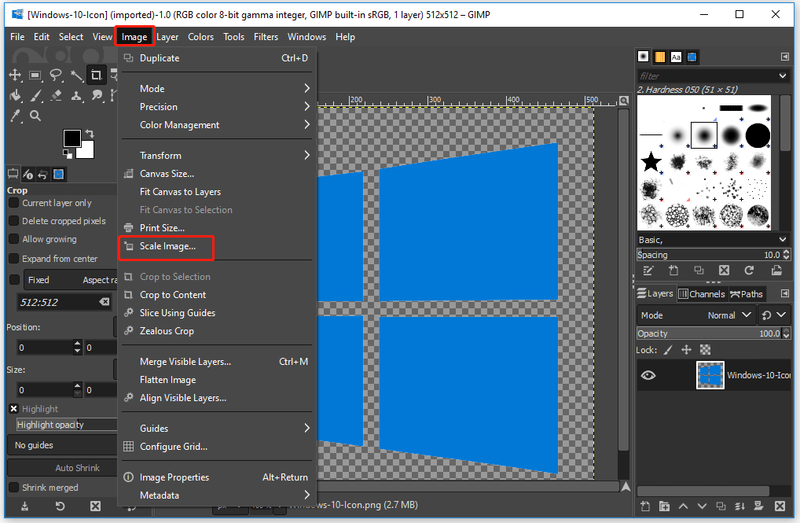Viewport: 800px width, 523px height.
Task: Choose the Color Picker eyedropper tool
Action: [15, 116]
